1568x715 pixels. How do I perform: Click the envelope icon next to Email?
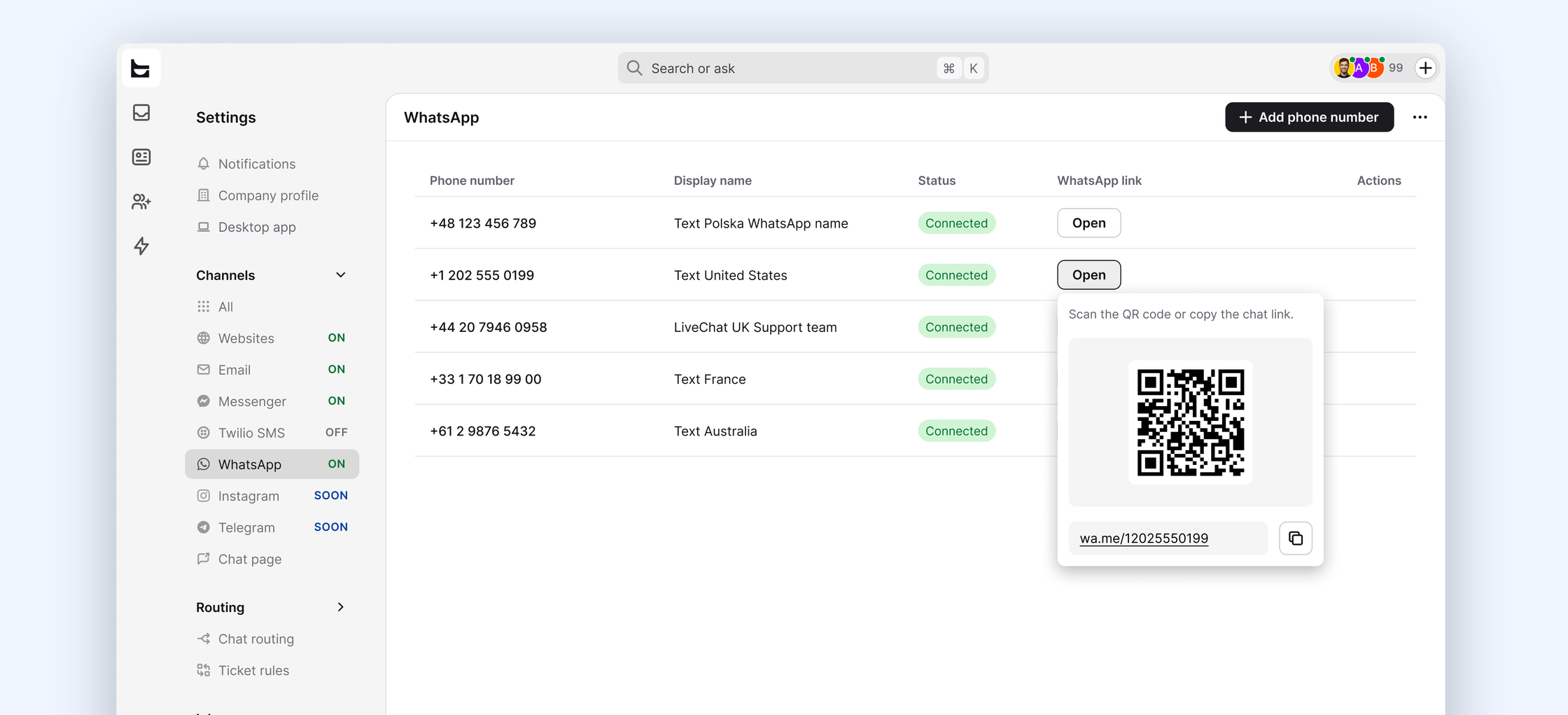[204, 370]
